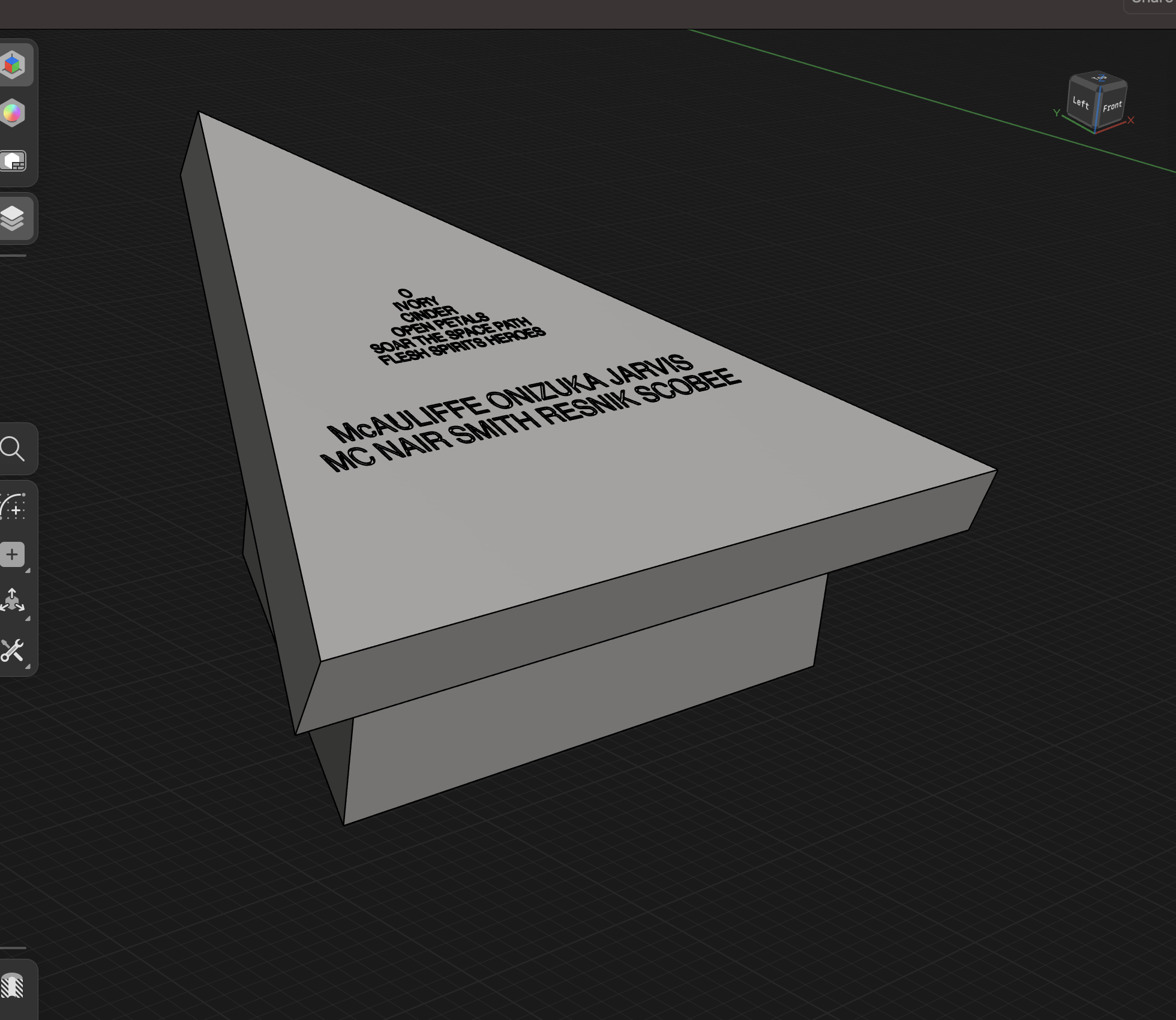Open the Visualization color sphere icon
1176x1020 pixels.
pos(13,113)
